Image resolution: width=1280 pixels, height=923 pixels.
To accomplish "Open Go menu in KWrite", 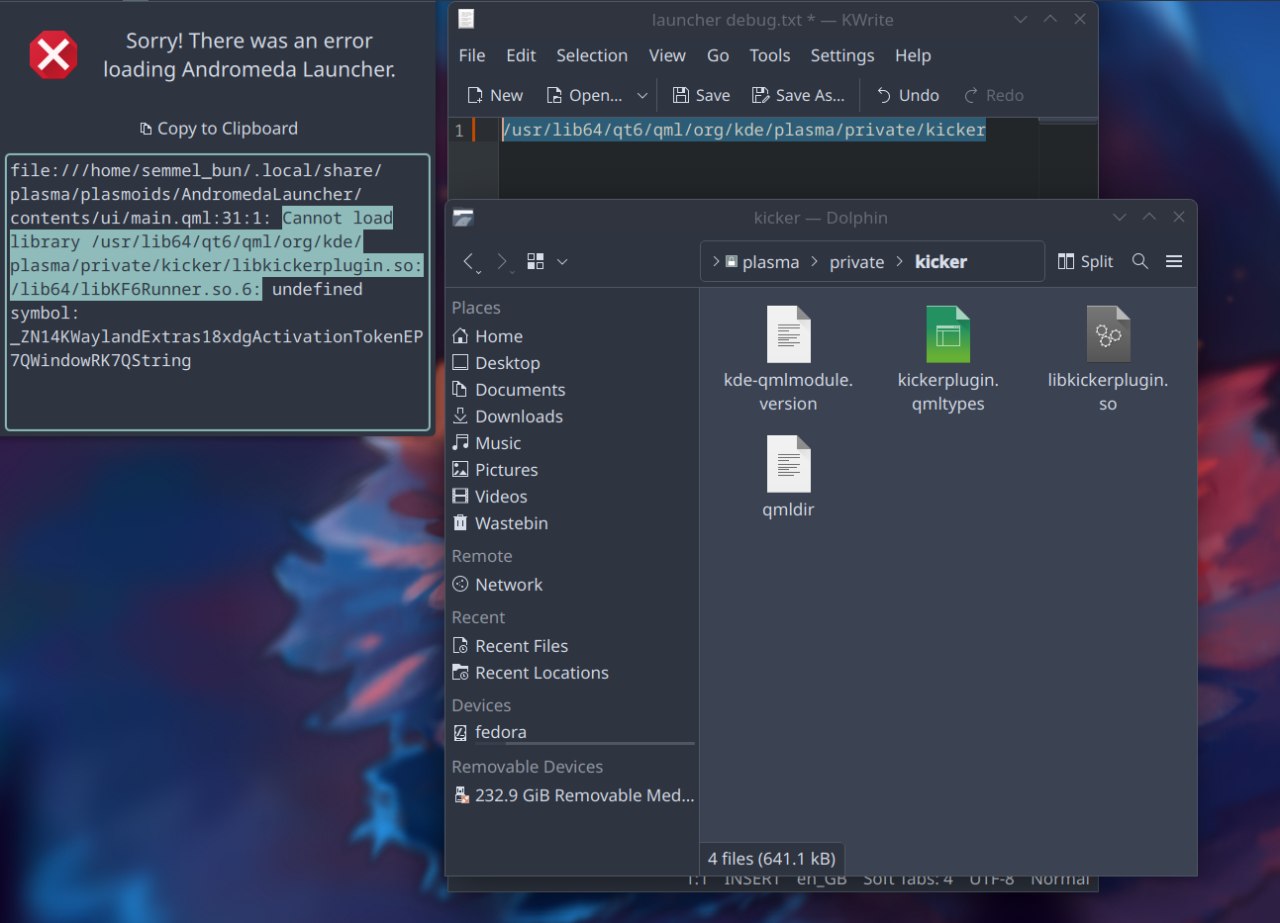I will click(x=718, y=56).
